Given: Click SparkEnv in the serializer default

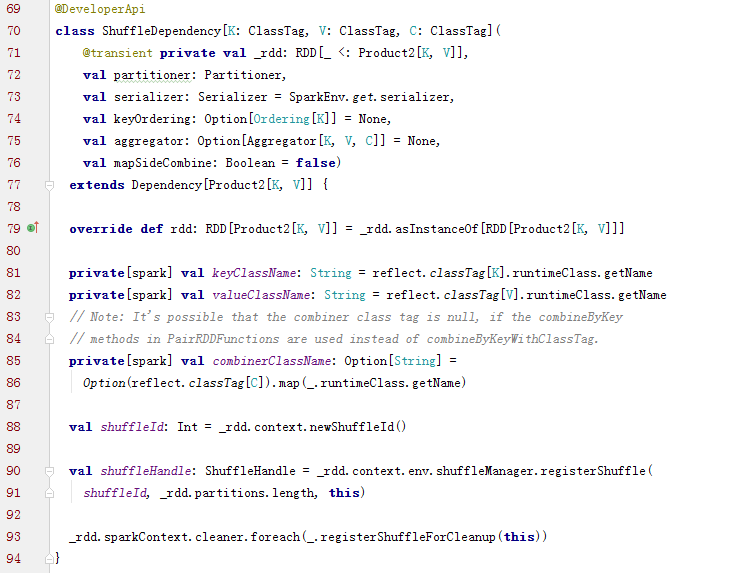Looking at the screenshot, I should [x=319, y=97].
